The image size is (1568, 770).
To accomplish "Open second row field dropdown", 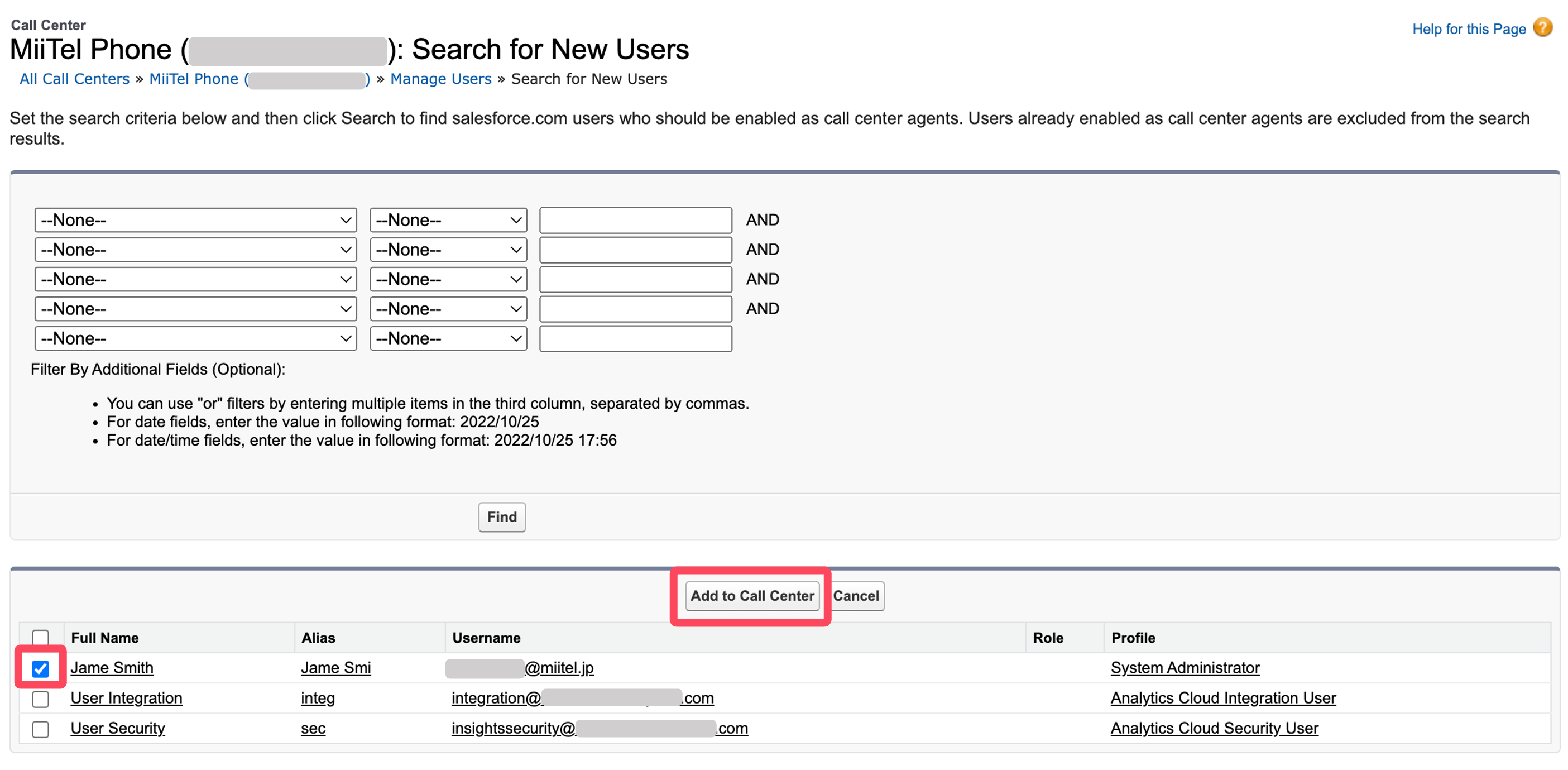I will 195,250.
